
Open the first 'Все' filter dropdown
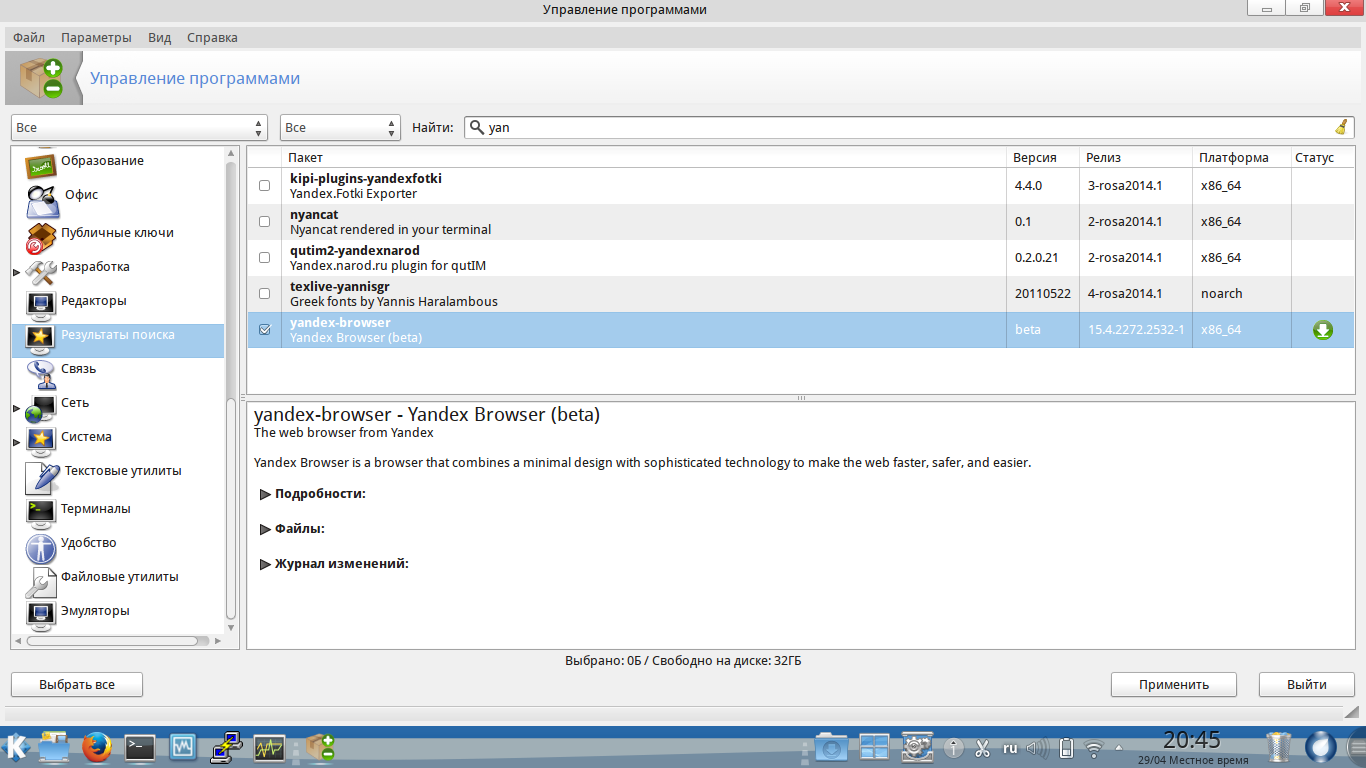pos(139,128)
